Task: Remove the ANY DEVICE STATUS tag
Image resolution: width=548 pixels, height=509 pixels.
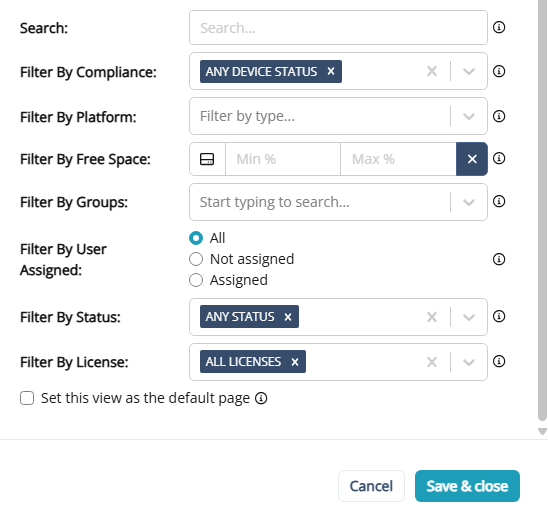Action: point(331,71)
